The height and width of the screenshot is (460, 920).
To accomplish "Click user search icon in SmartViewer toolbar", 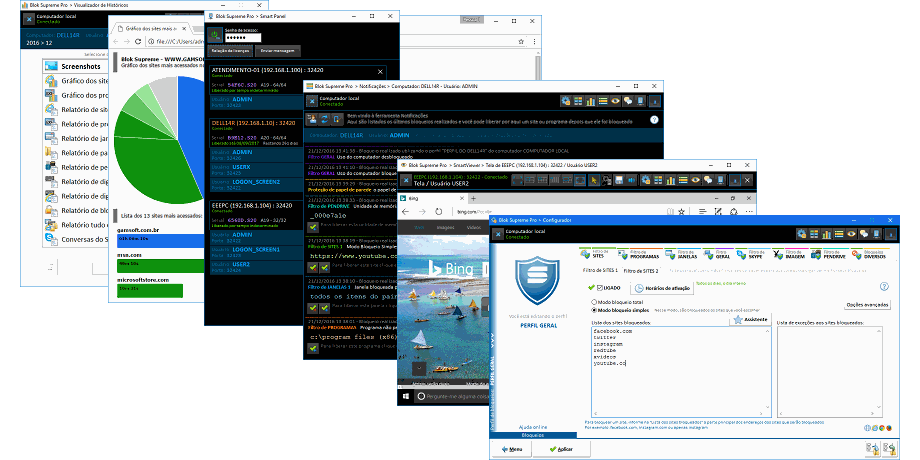I will [x=606, y=180].
